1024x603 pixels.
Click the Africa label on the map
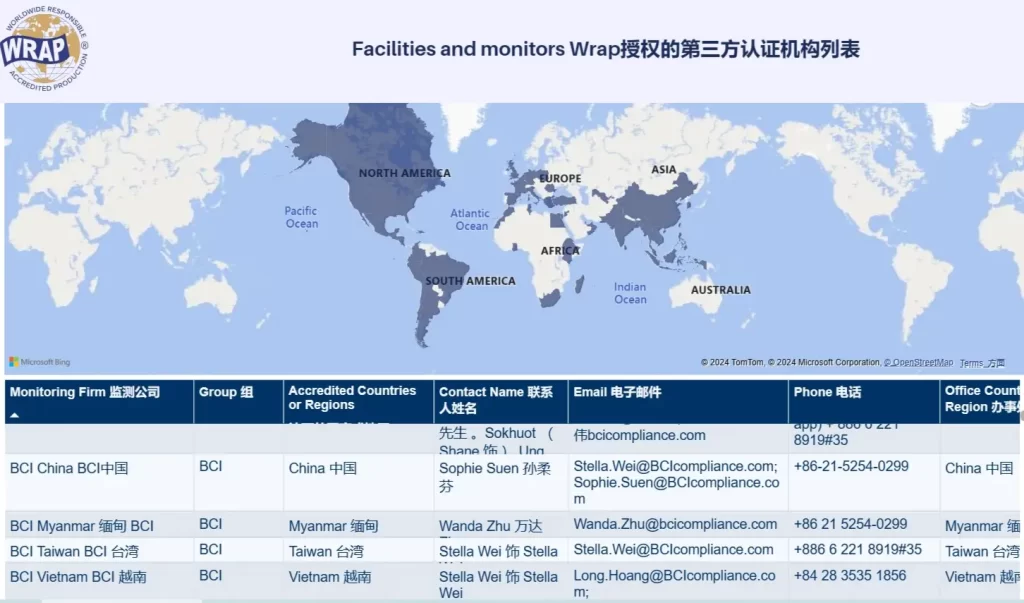[560, 251]
